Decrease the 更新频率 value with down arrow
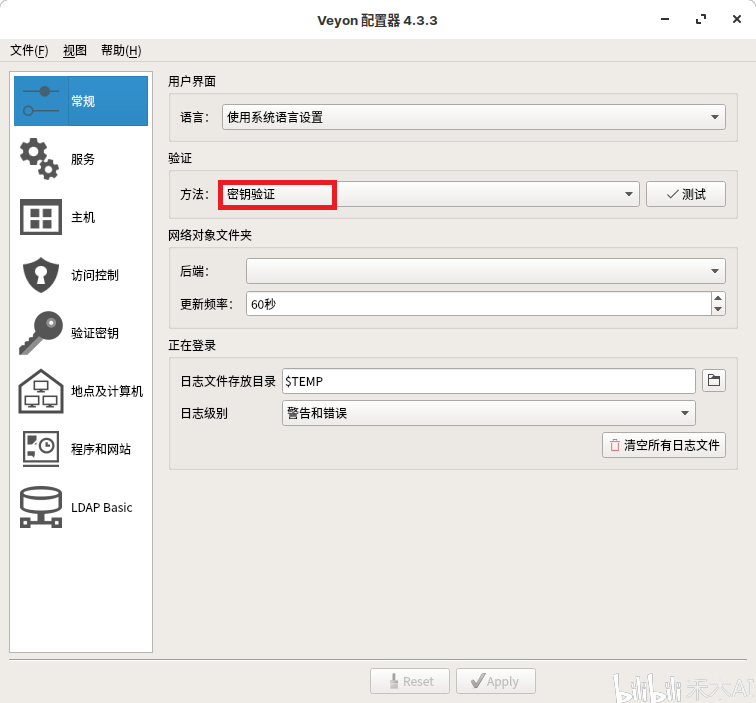Image resolution: width=756 pixels, height=703 pixels. (718, 310)
